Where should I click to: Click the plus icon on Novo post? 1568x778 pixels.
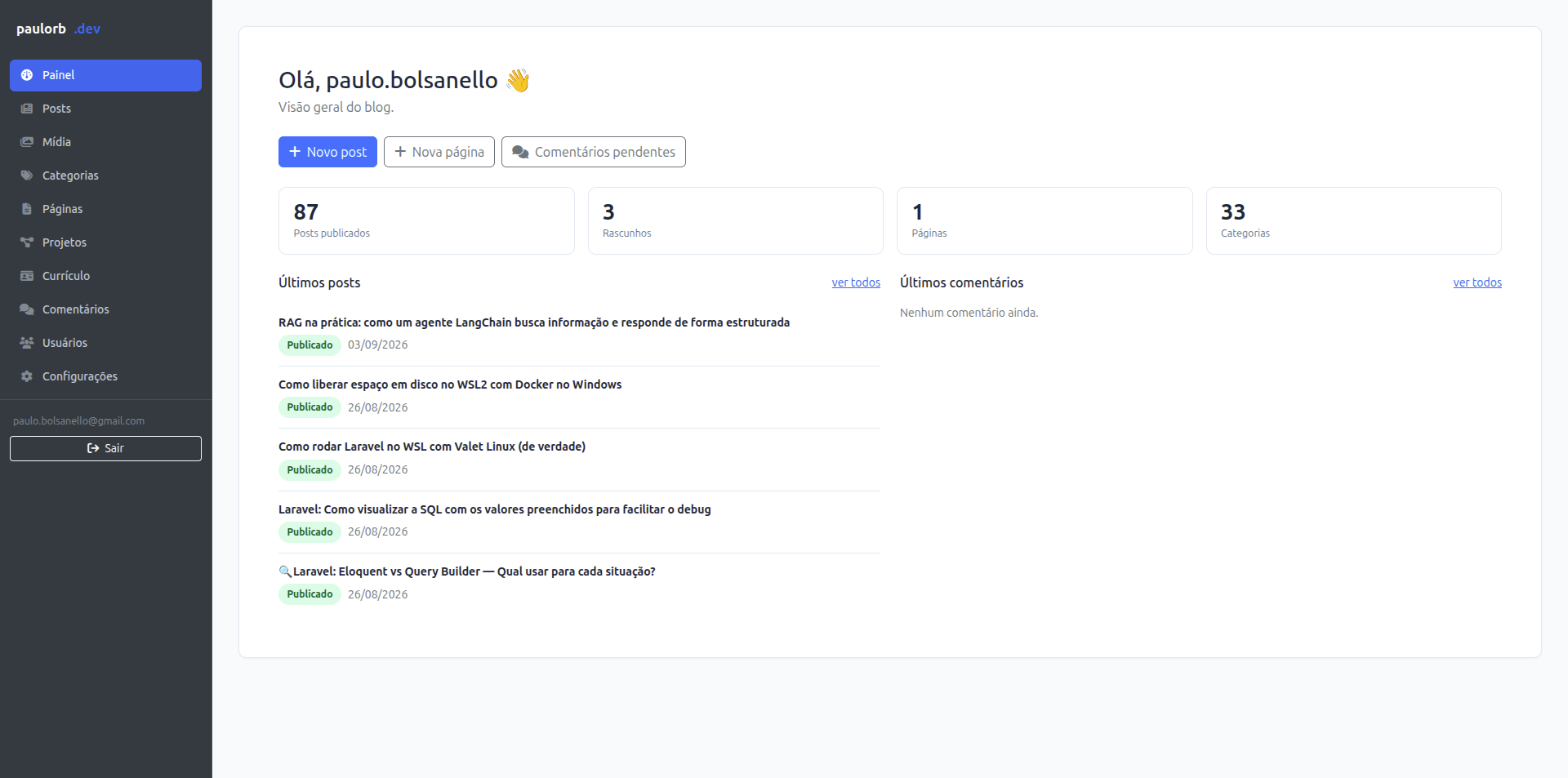[295, 152]
